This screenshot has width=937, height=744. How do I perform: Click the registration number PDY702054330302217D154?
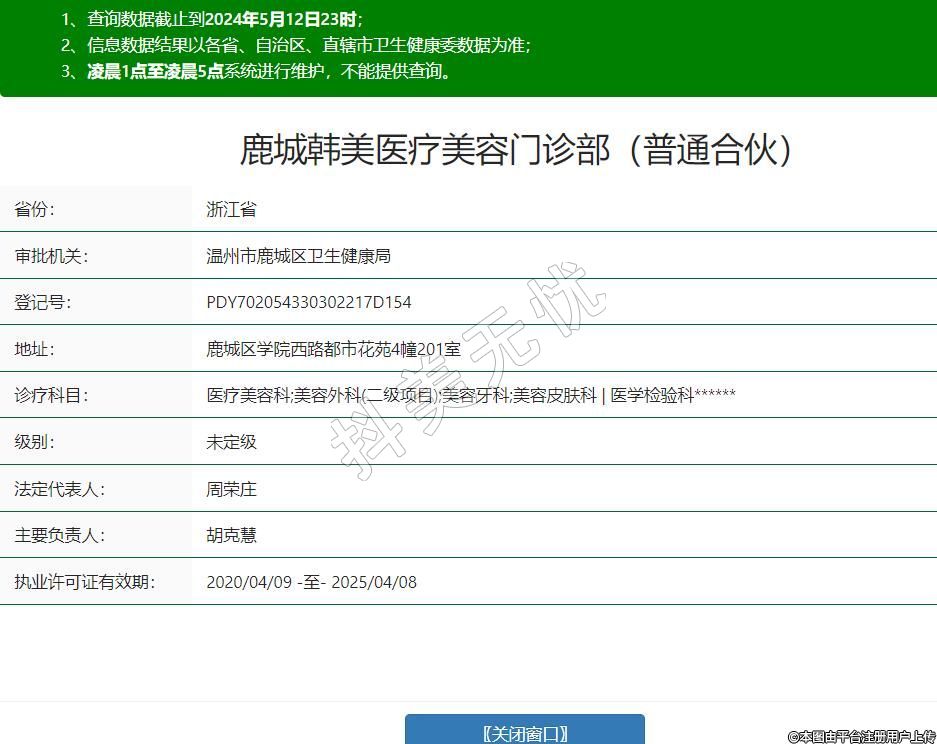click(308, 302)
